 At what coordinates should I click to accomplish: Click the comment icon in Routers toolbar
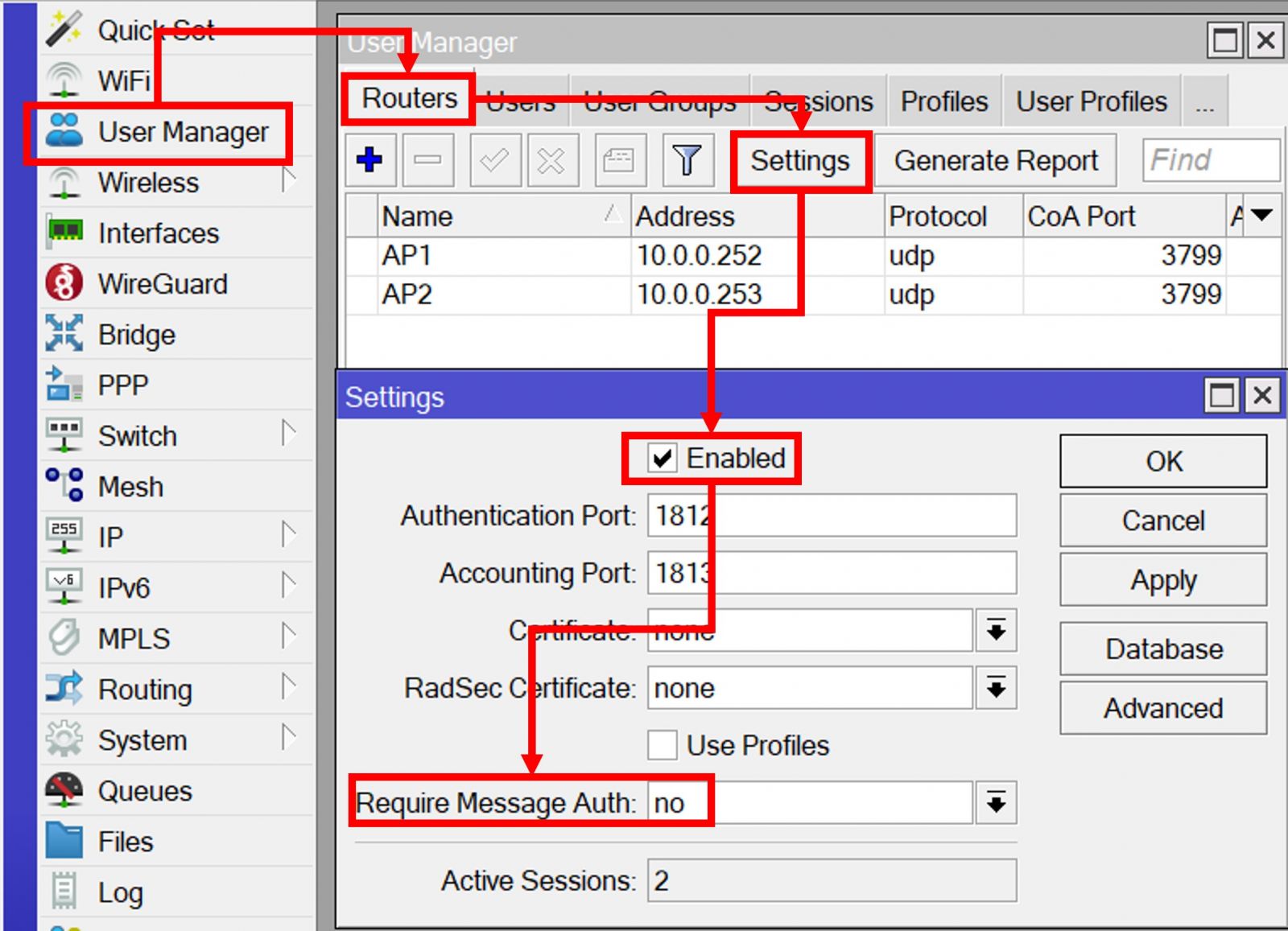coord(618,160)
